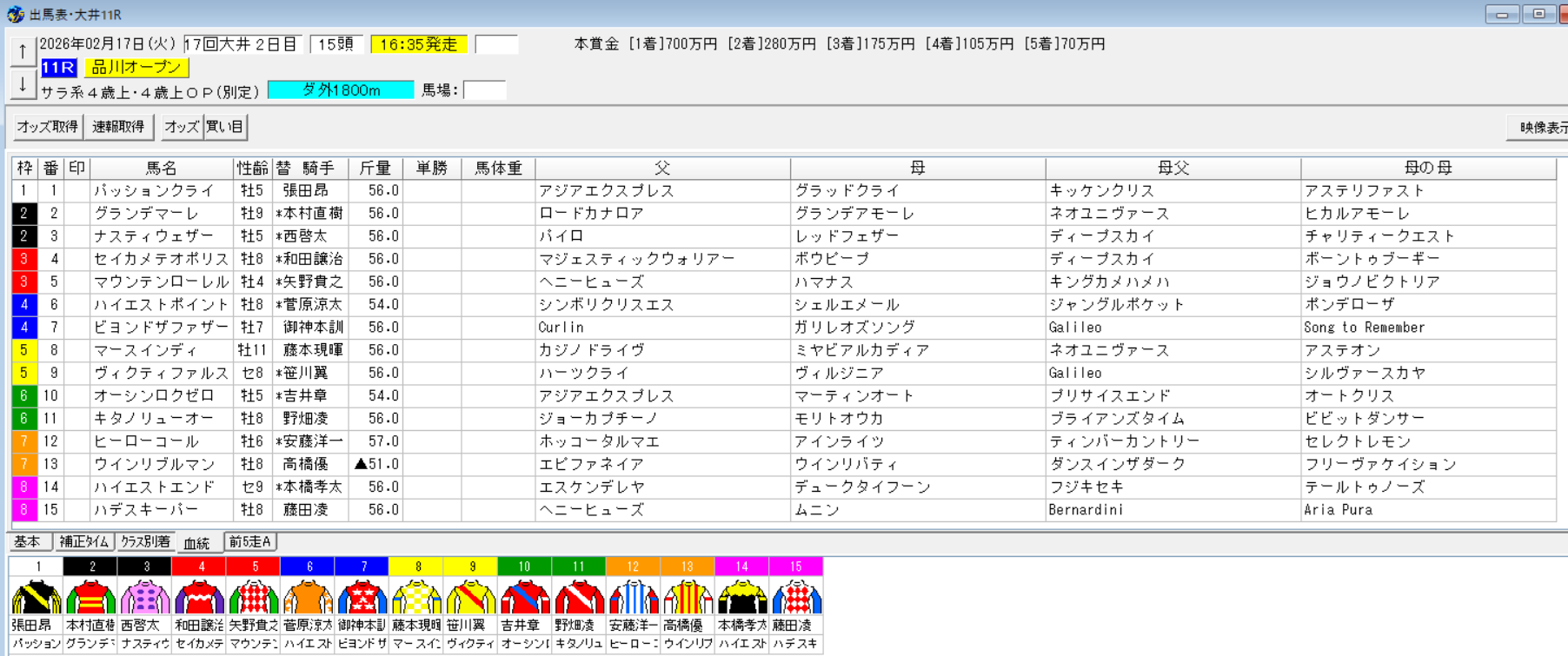Click the 馬場 input field
This screenshot has height=656, width=1568.
pyautogui.click(x=484, y=90)
